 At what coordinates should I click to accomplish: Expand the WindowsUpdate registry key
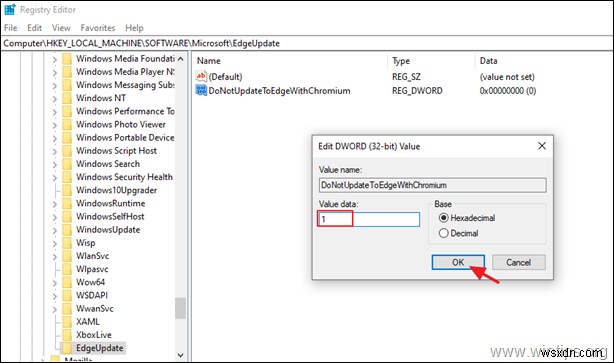[x=54, y=230]
